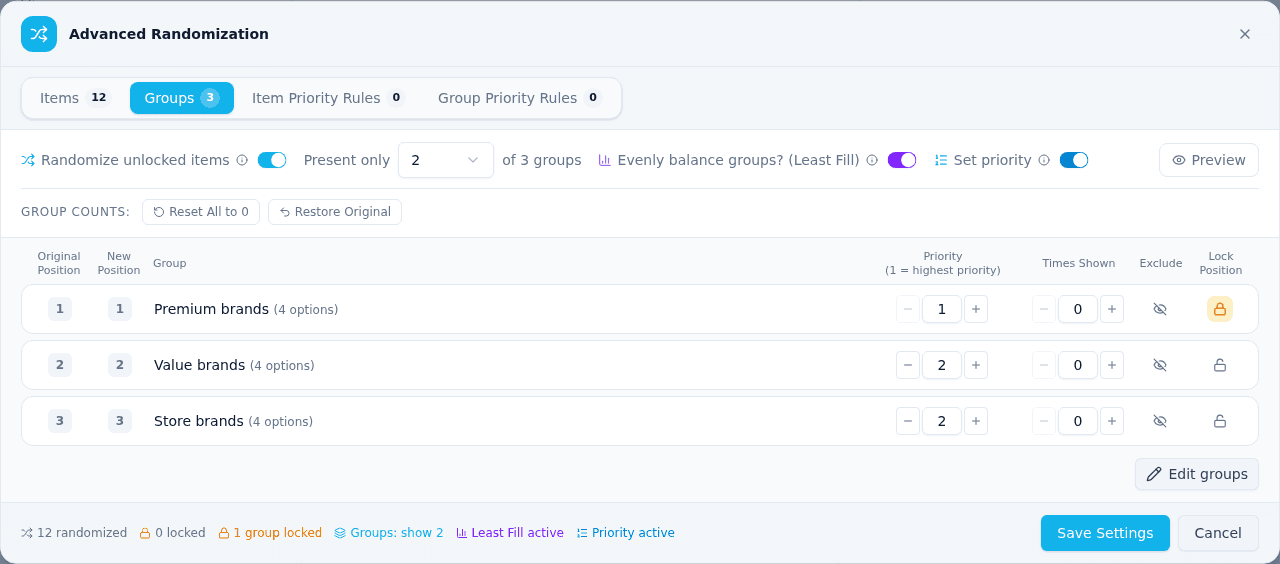Click the Cancel button
The width and height of the screenshot is (1280, 564).
[1218, 533]
